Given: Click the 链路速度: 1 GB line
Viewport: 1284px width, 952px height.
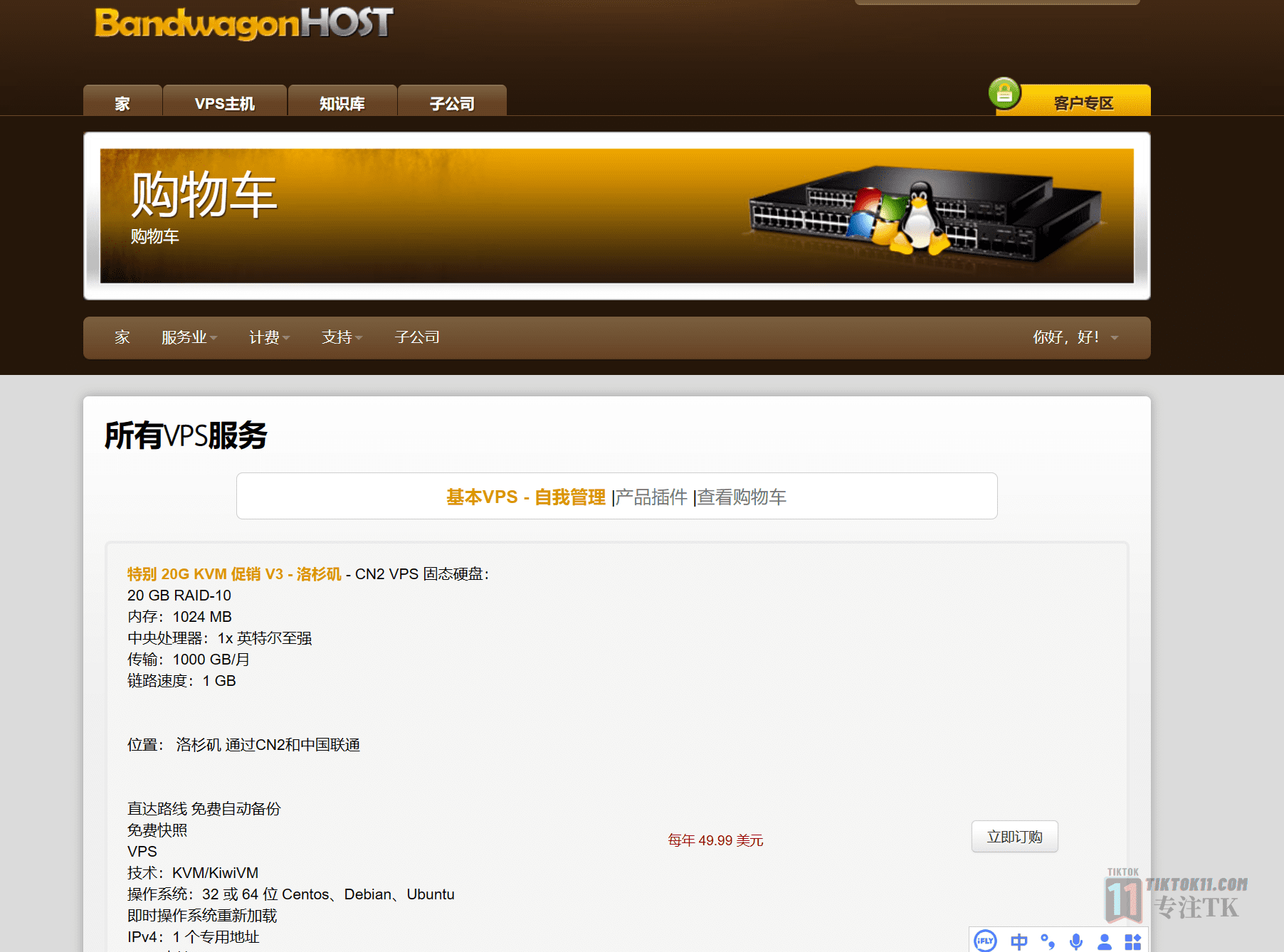Looking at the screenshot, I should 181,680.
